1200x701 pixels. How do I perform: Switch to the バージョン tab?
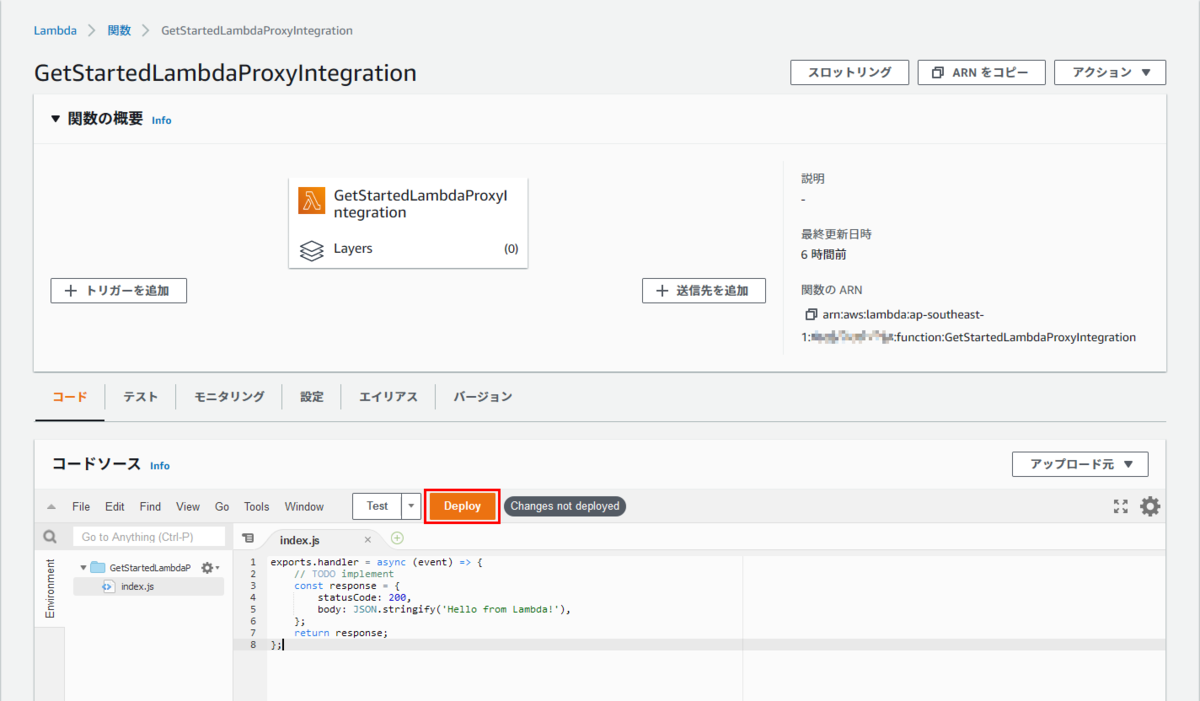[483, 397]
